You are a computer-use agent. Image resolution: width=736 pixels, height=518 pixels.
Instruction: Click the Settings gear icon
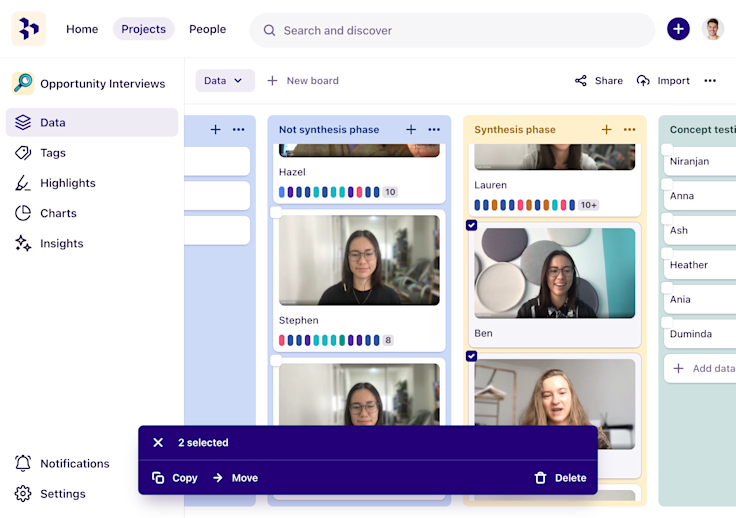[x=23, y=494]
